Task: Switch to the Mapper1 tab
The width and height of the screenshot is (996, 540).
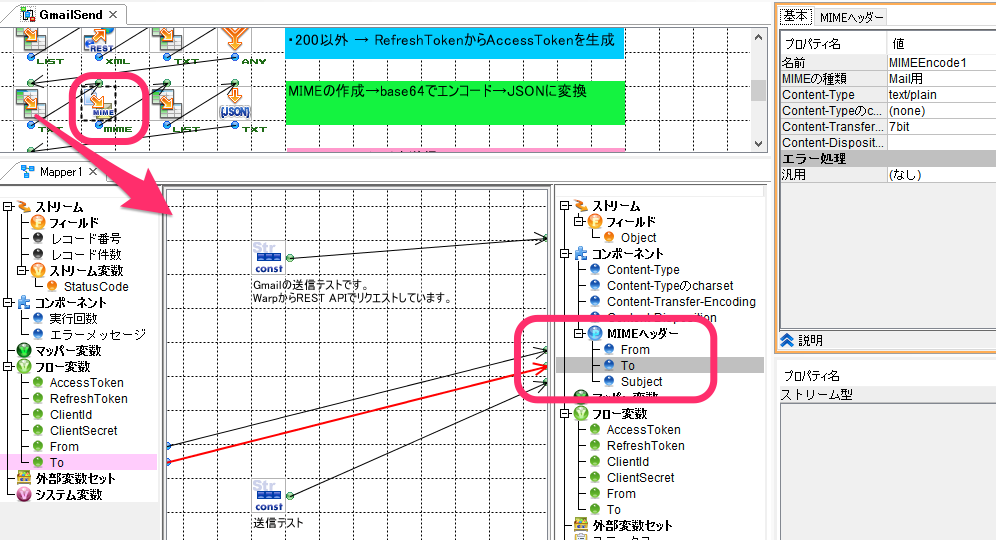Action: [x=61, y=172]
